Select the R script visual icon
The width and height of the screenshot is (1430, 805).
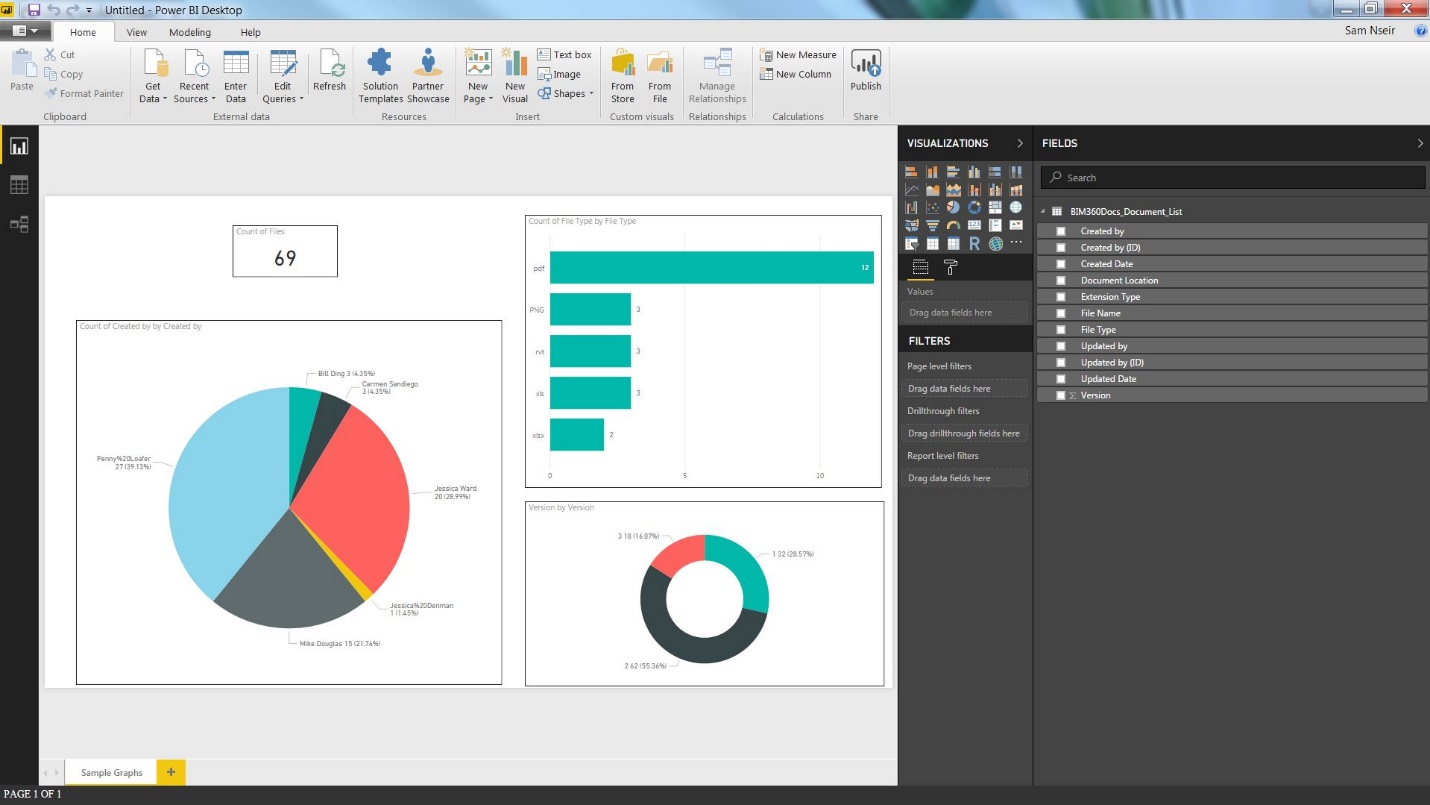(975, 244)
